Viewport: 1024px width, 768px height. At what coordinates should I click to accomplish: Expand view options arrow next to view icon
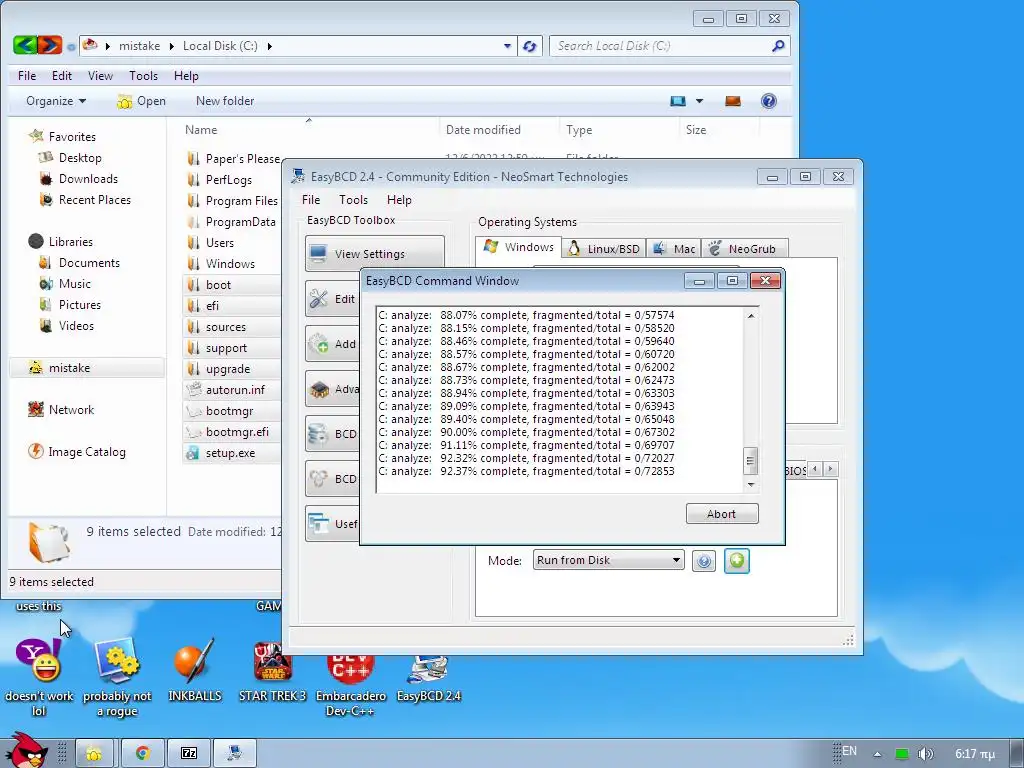pos(699,101)
